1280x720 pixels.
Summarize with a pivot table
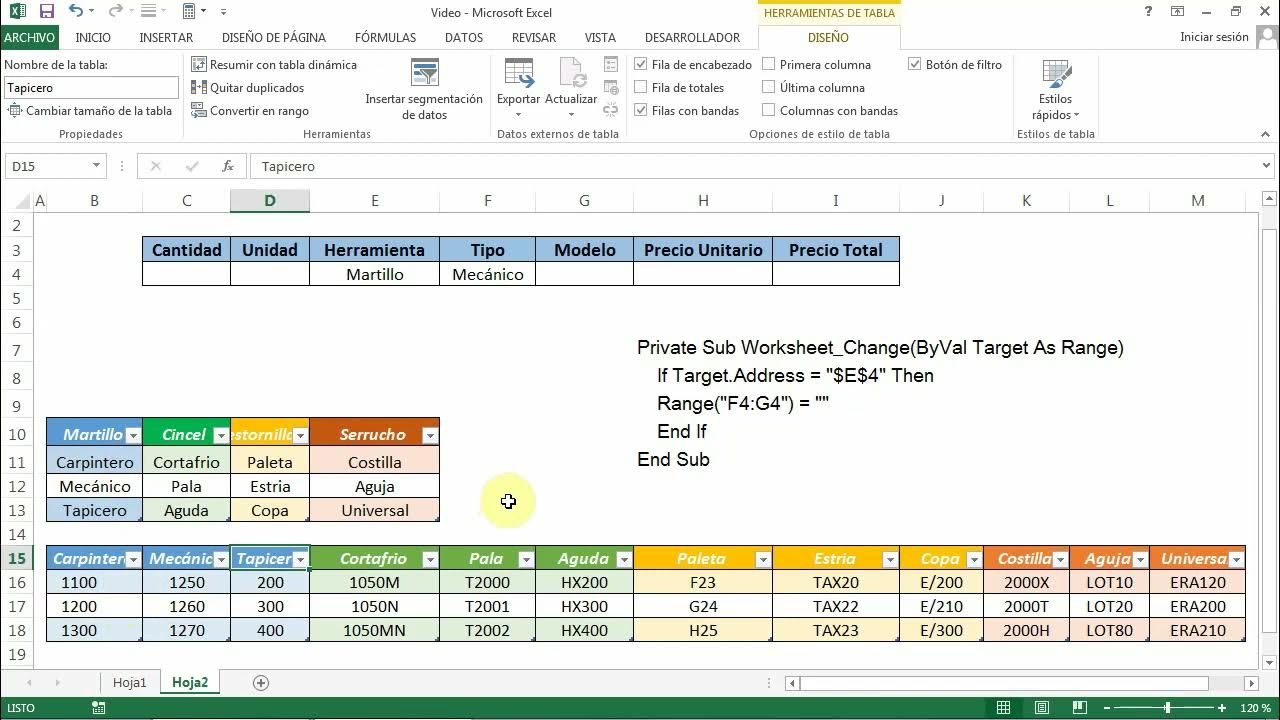(x=274, y=64)
